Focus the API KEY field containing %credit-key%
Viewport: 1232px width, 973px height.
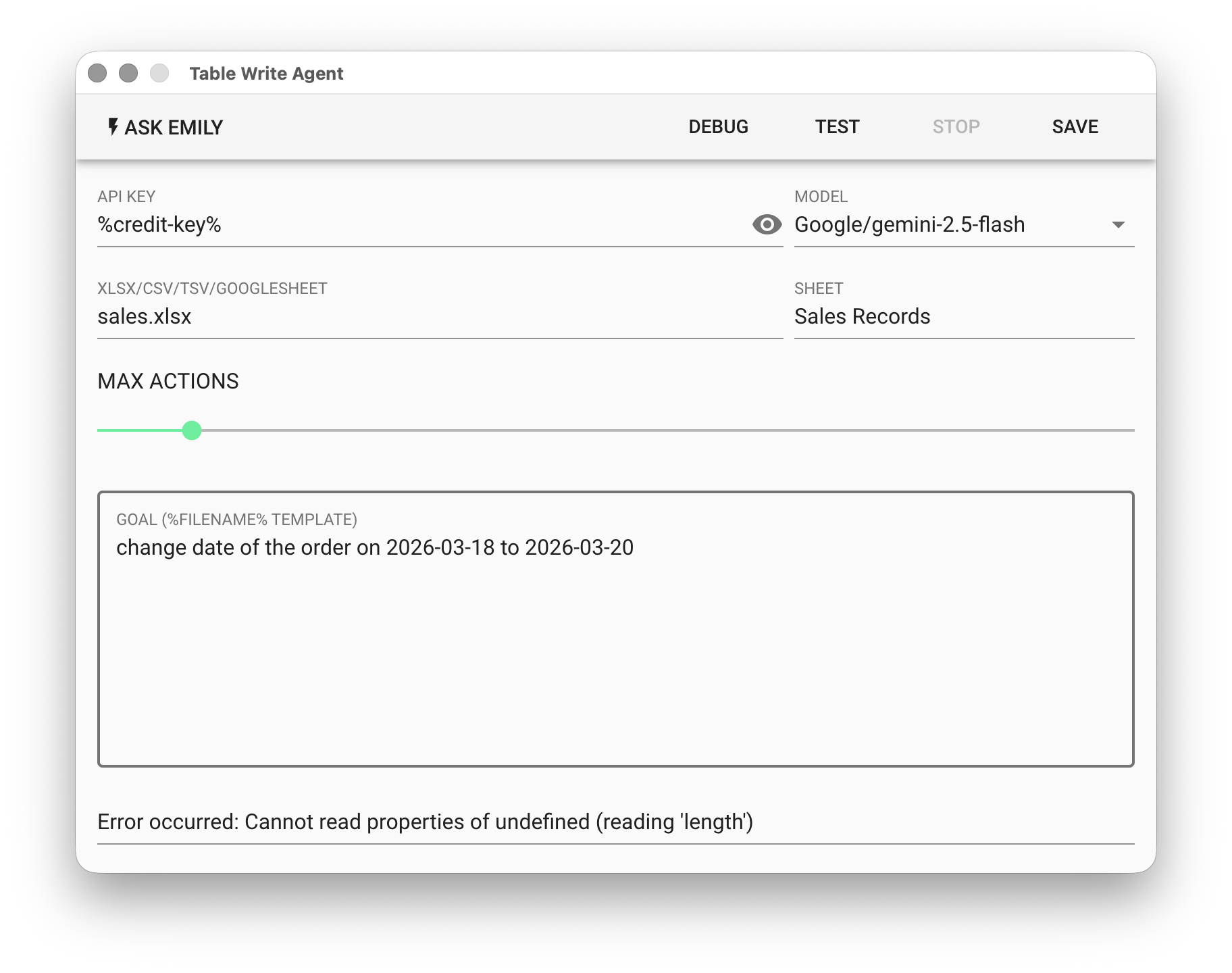click(419, 225)
